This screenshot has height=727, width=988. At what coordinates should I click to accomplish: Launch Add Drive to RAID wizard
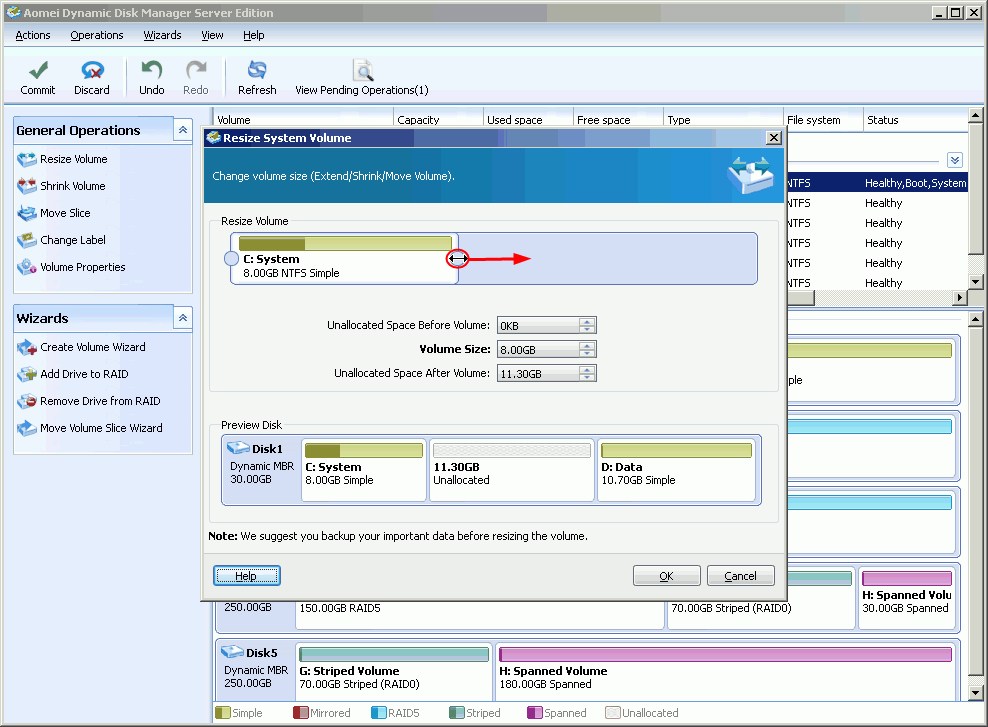point(84,375)
